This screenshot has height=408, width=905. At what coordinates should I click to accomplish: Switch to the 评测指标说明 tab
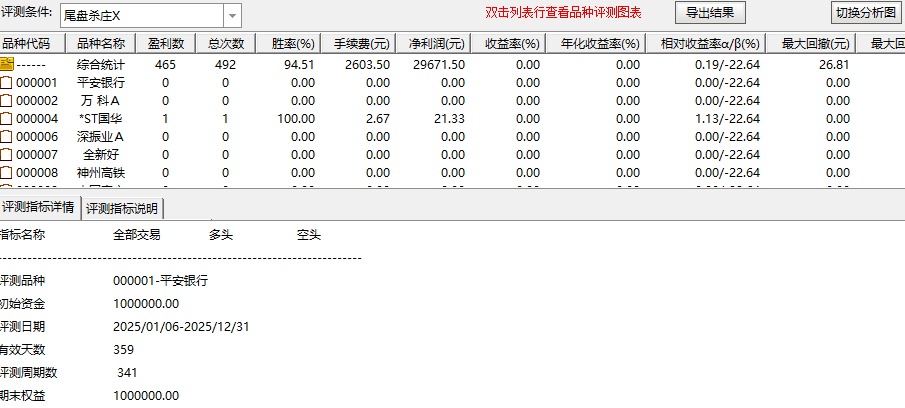click(122, 208)
